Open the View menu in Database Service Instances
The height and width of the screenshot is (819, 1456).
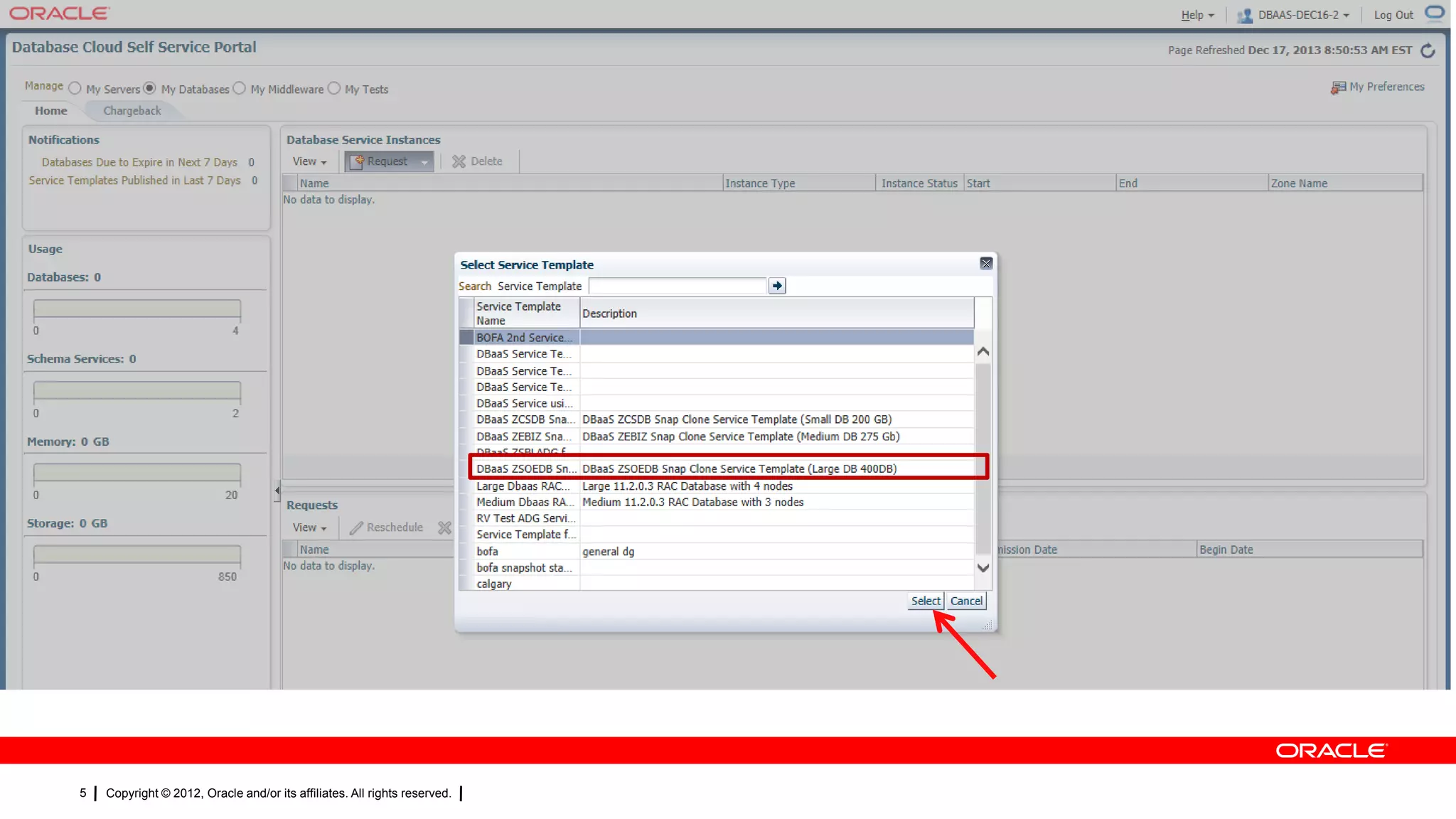point(309,161)
